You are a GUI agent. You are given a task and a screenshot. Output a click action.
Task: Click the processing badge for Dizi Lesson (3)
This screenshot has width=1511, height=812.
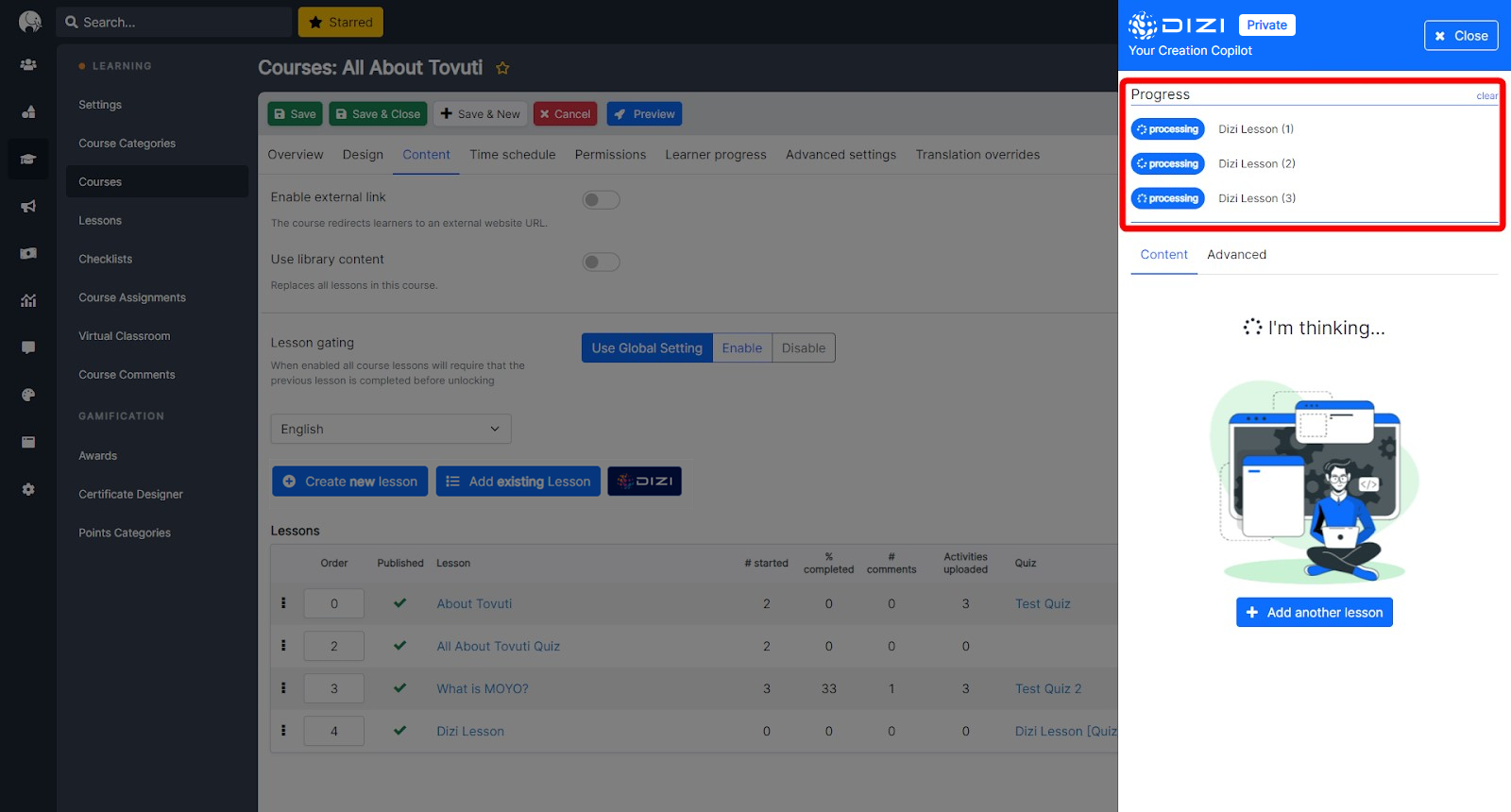[x=1167, y=198]
